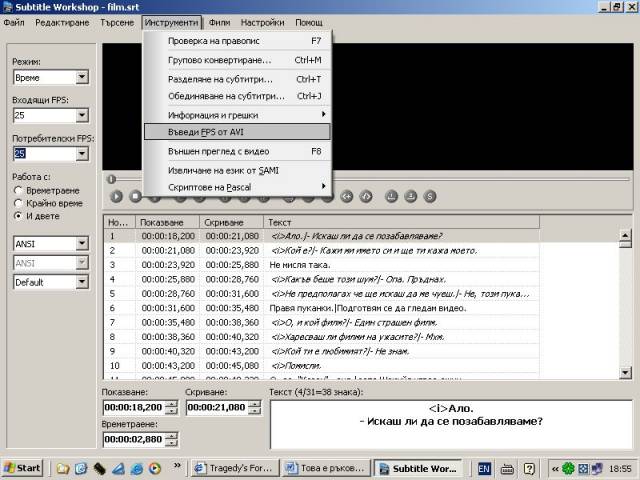Screen dimensions: 640x480
Task: Open the Търсене menu
Action: [x=117, y=22]
